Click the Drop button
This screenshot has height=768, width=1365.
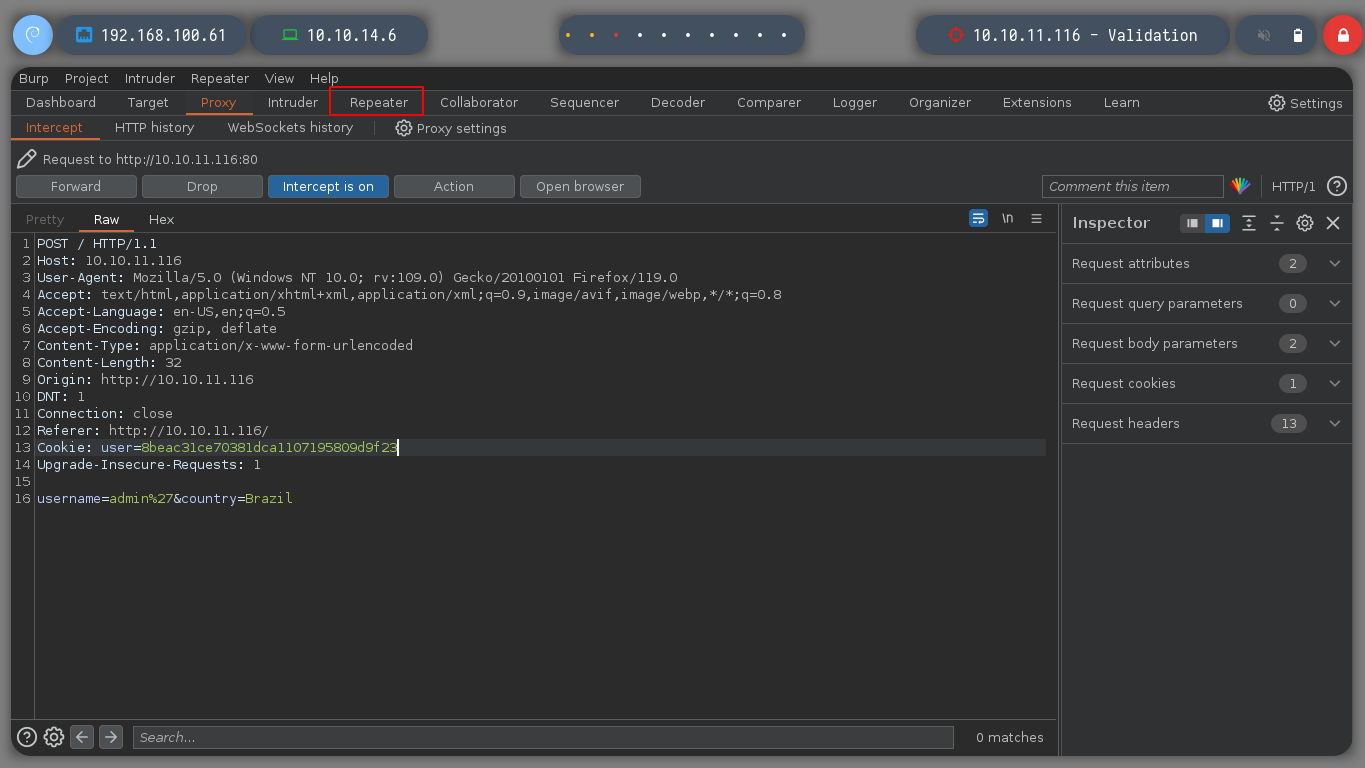[x=202, y=187]
